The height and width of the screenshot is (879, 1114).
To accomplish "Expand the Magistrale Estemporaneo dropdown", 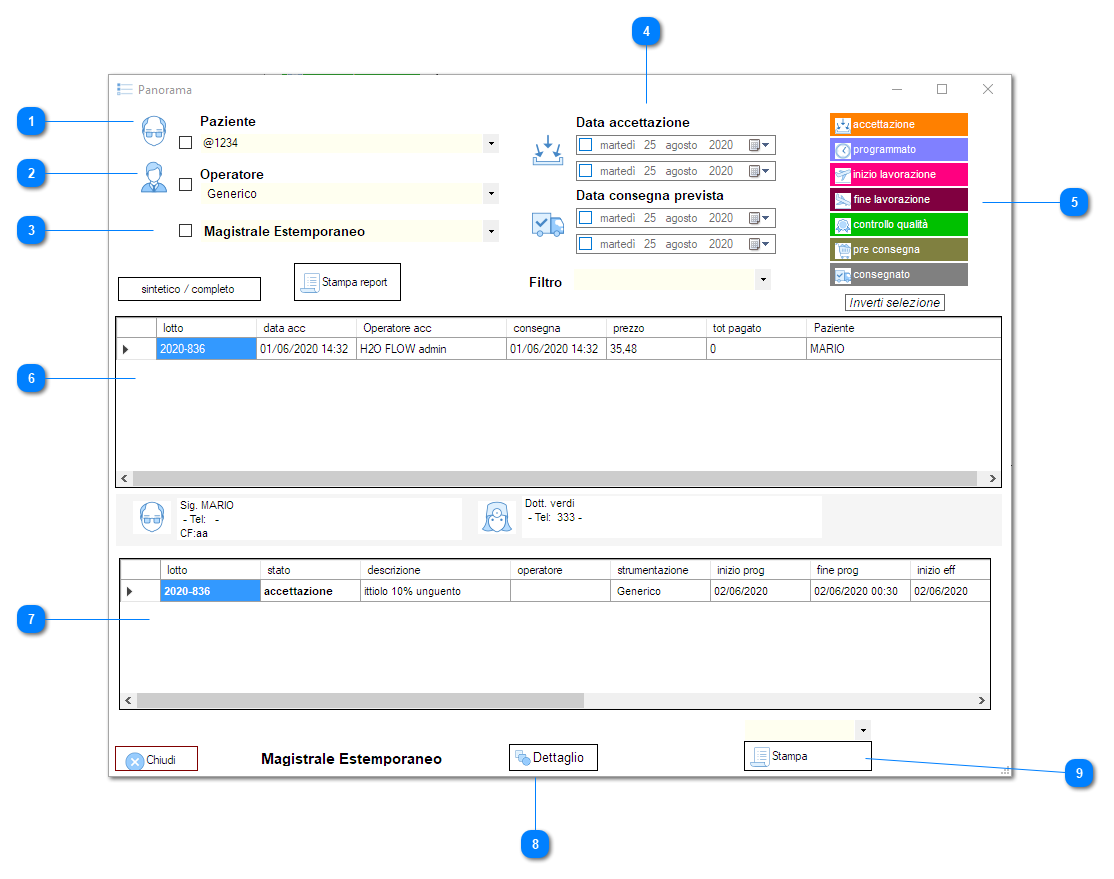I will pos(491,231).
